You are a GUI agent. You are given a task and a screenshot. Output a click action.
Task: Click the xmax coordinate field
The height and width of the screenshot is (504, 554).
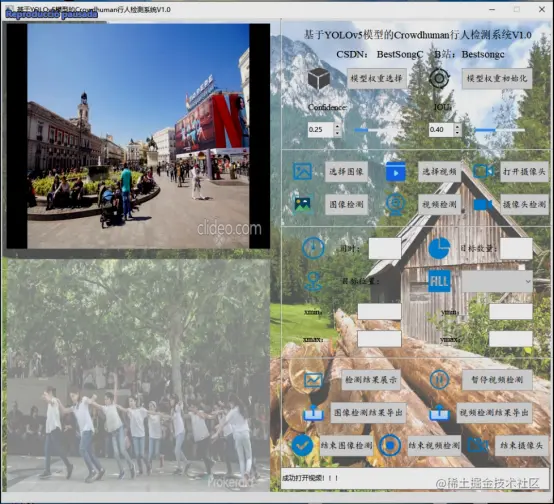(379, 339)
